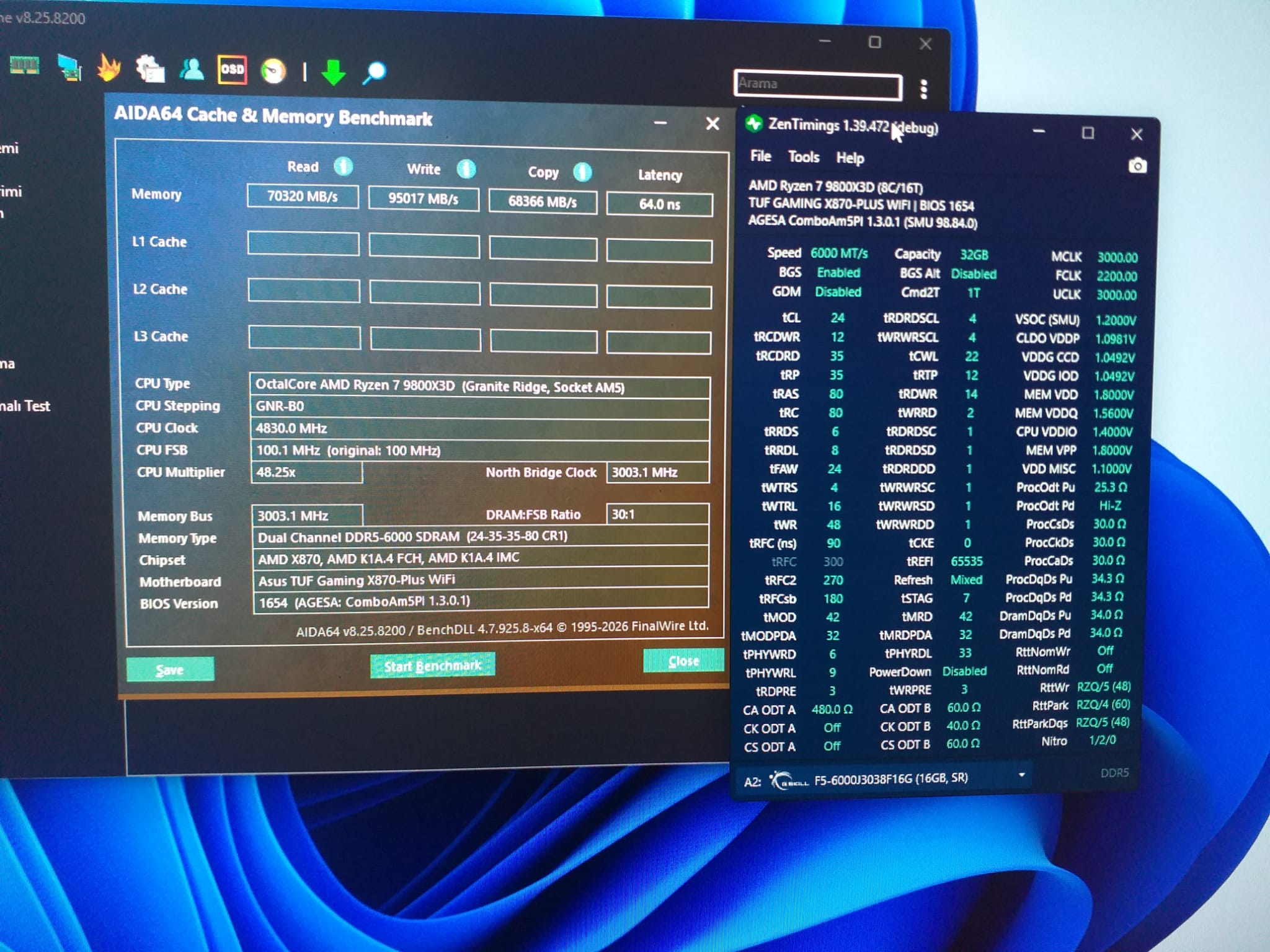Focus the Arama search field
Viewport: 1270px width, 952px height.
tap(818, 84)
